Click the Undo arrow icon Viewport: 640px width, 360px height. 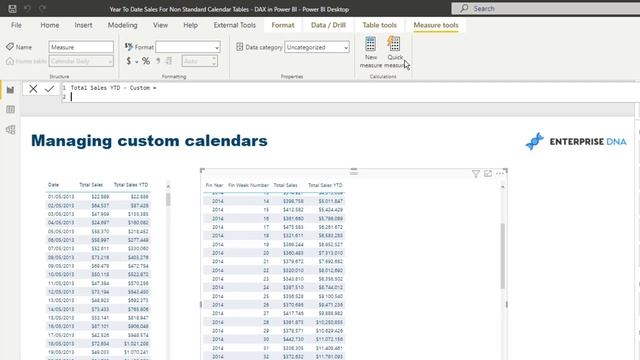(x=27, y=9)
